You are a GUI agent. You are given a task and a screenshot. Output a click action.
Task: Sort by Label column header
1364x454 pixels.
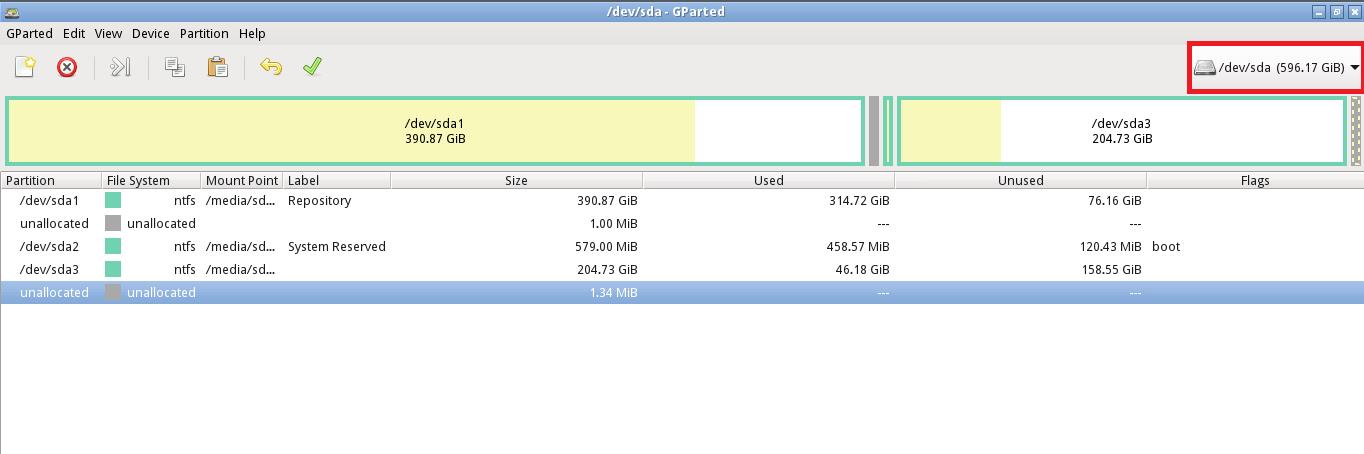337,181
